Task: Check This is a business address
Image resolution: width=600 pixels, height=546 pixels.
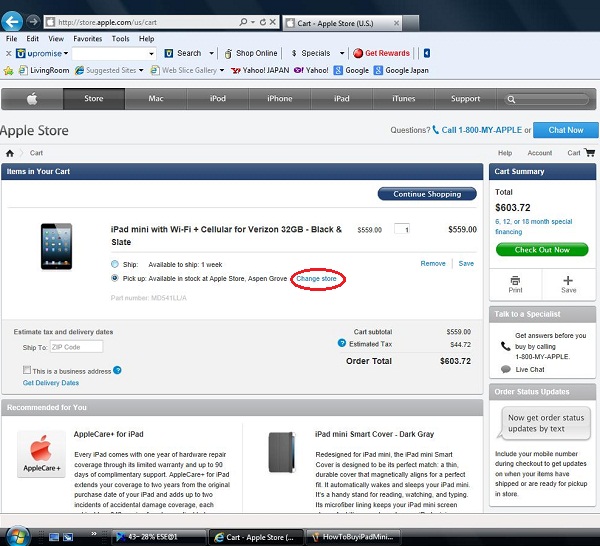Action: click(26, 370)
